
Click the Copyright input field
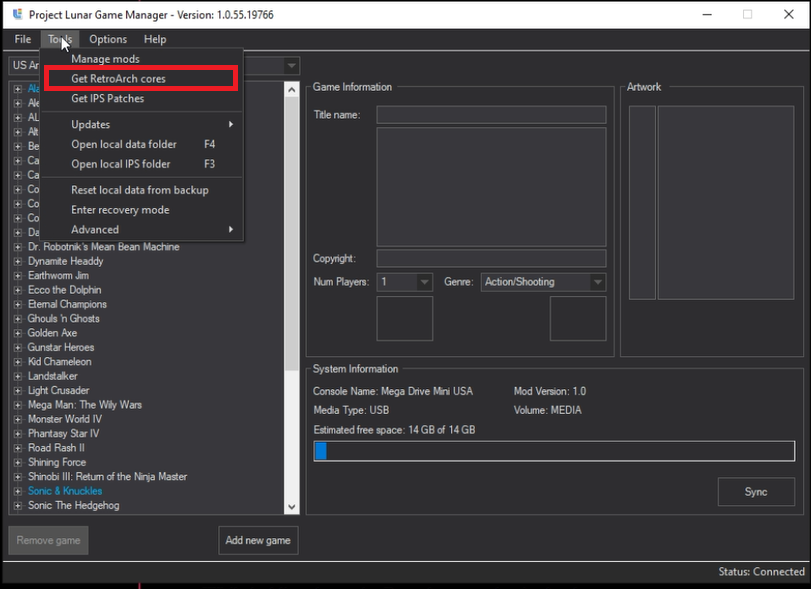coord(491,259)
